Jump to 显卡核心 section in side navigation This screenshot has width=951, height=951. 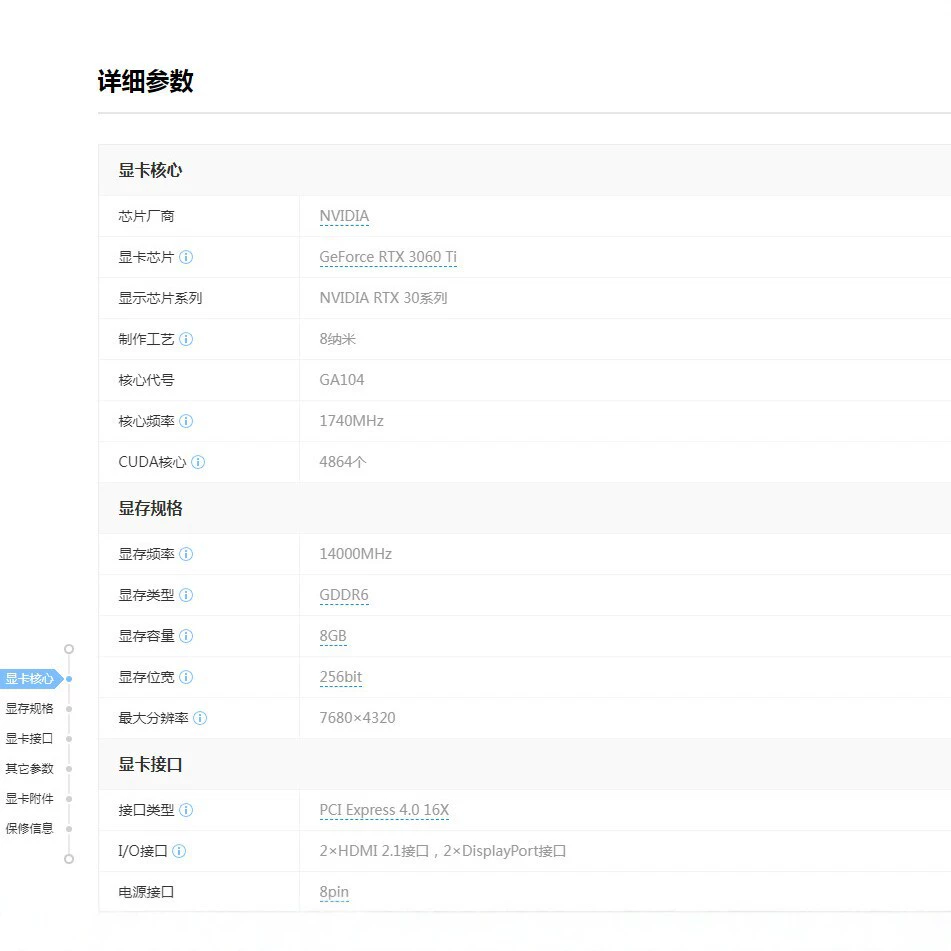coord(30,679)
